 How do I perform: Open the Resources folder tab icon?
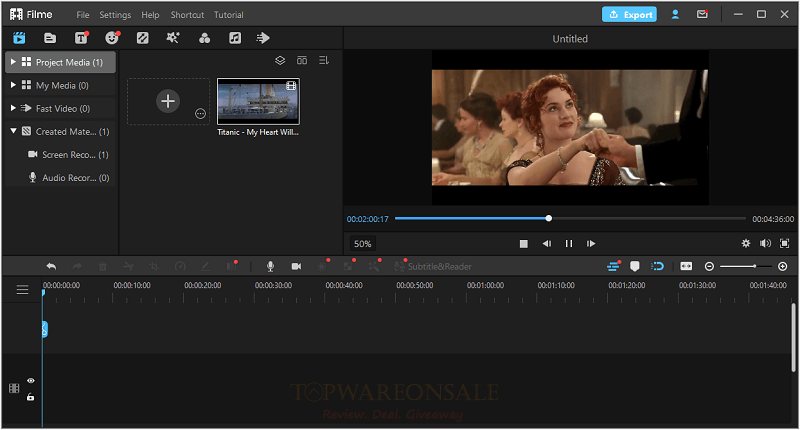click(x=50, y=38)
